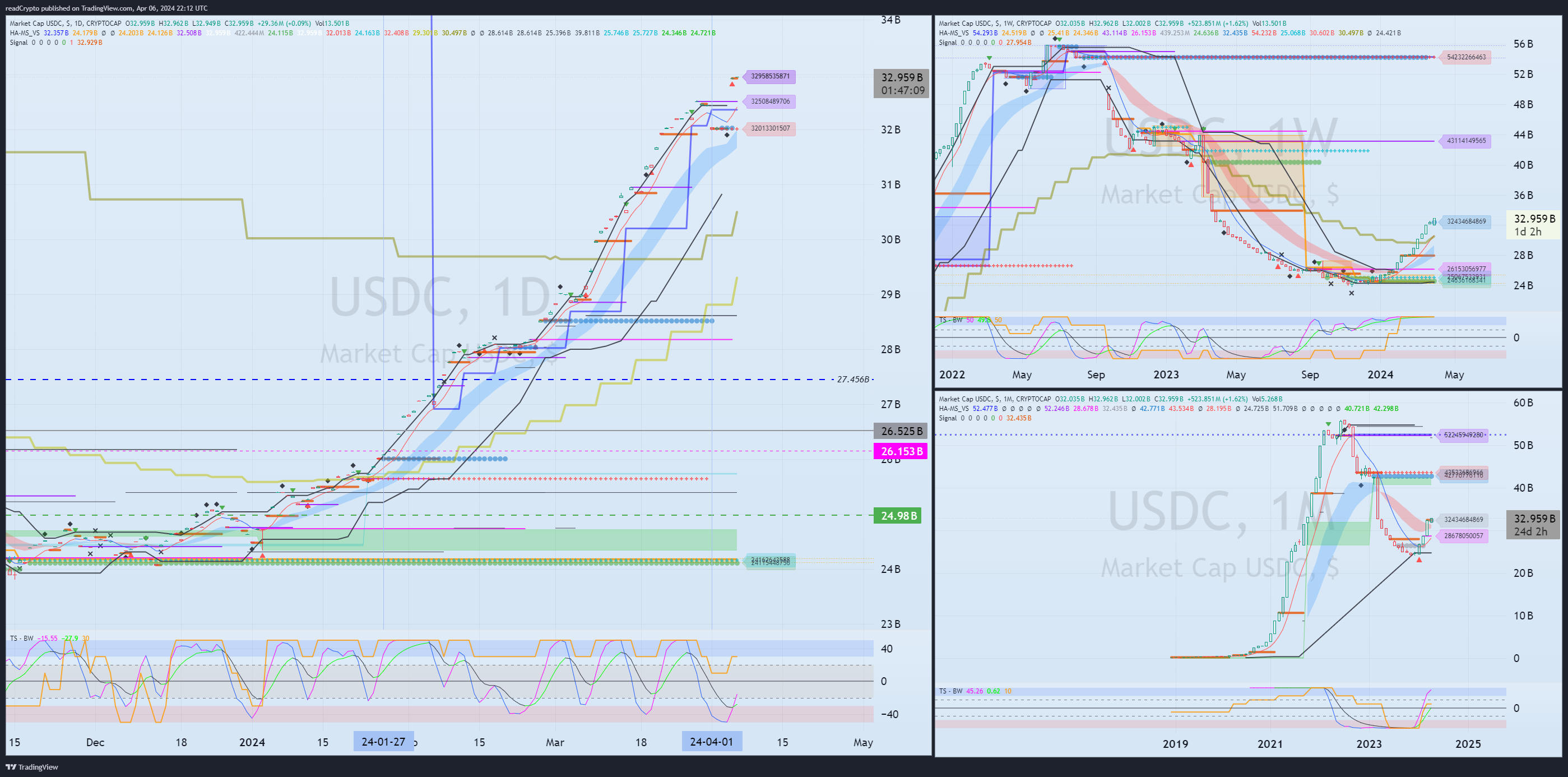This screenshot has height=777, width=1568.
Task: Click the 23 B tick on 1D price axis
Action: click(x=890, y=624)
